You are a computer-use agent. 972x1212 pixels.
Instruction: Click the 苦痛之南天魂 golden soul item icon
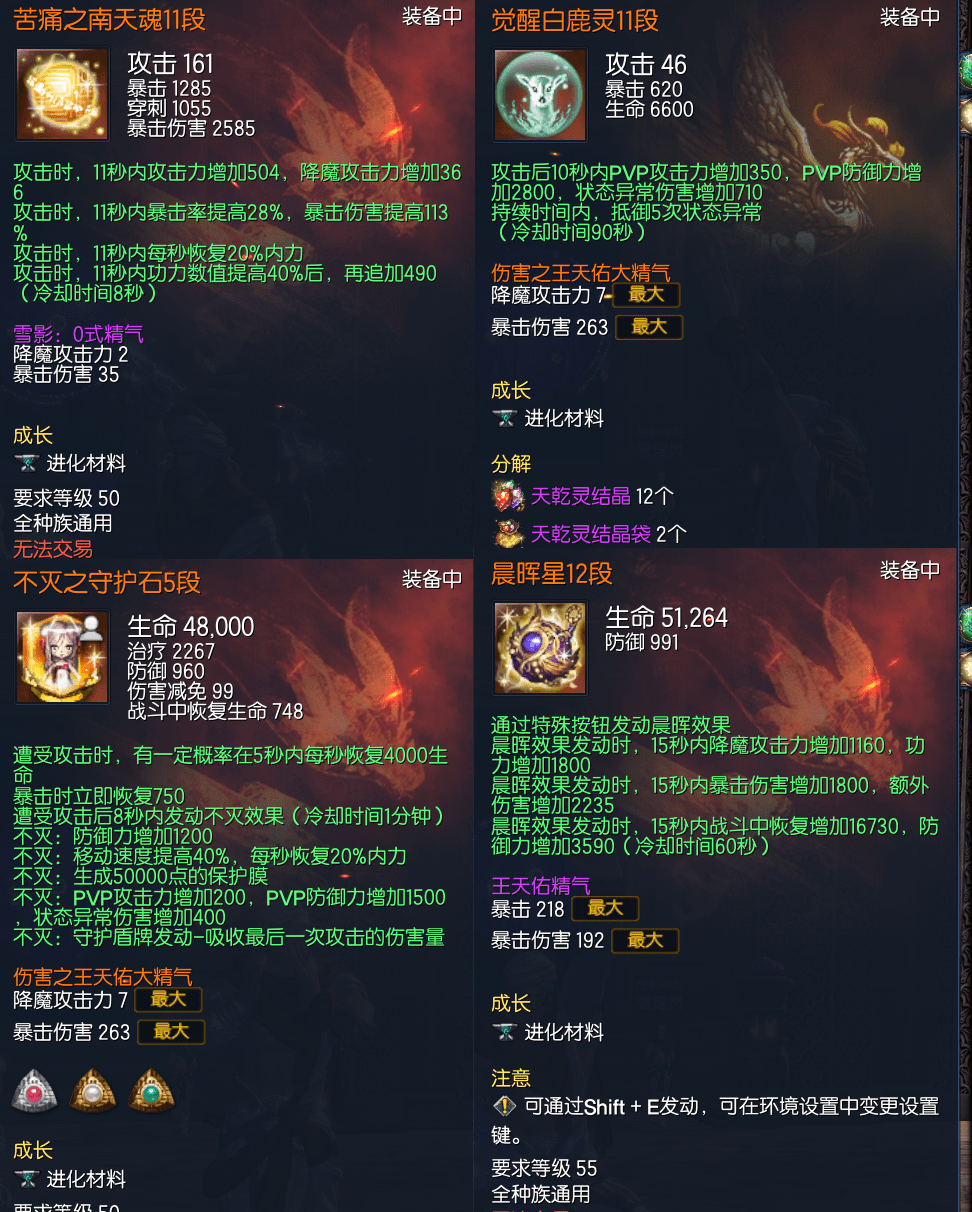coord(63,95)
